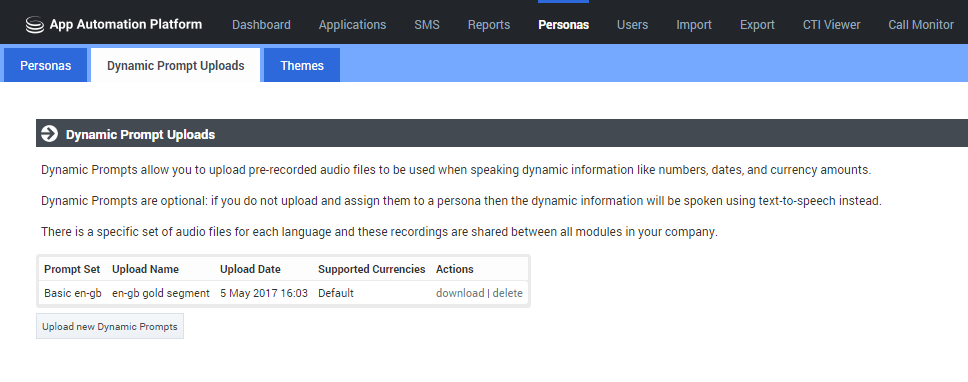Click the Default currency cell

tap(336, 293)
